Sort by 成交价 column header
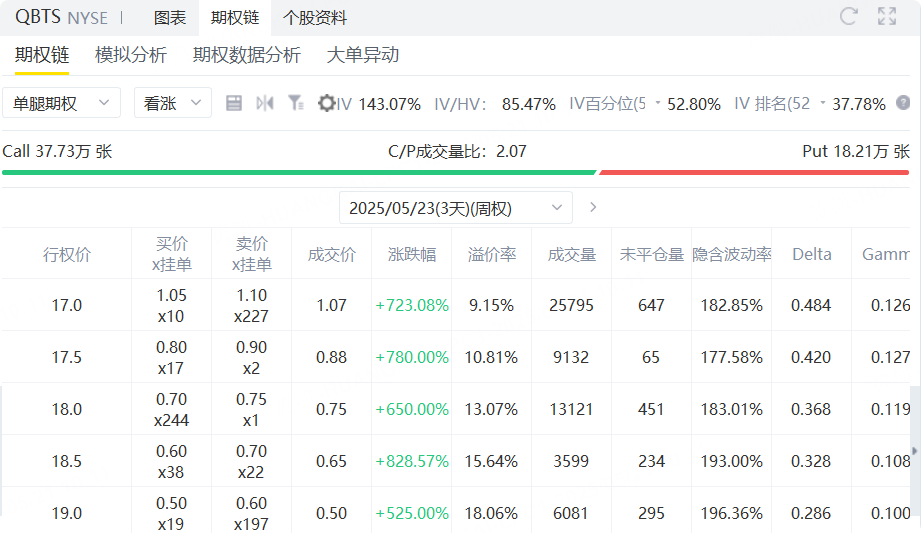This screenshot has width=921, height=533. 331,254
